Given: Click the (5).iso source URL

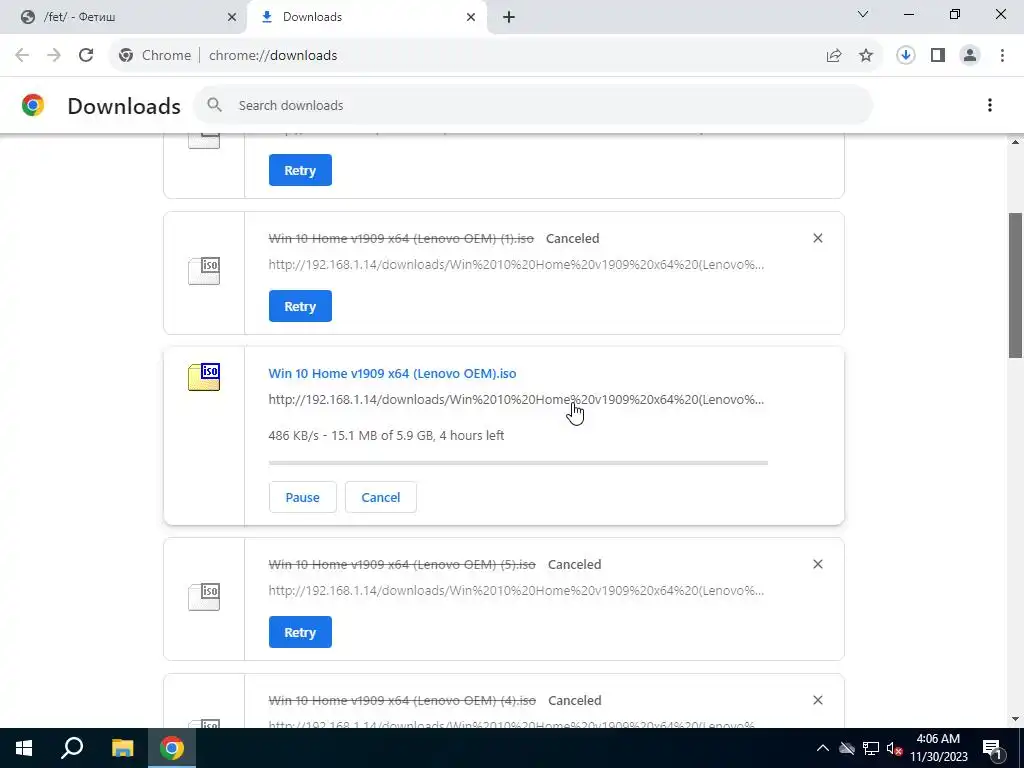Looking at the screenshot, I should (516, 590).
